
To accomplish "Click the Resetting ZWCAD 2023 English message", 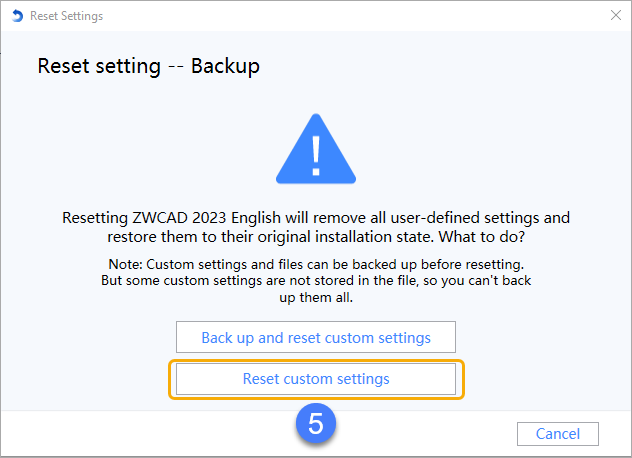I will 316,227.
